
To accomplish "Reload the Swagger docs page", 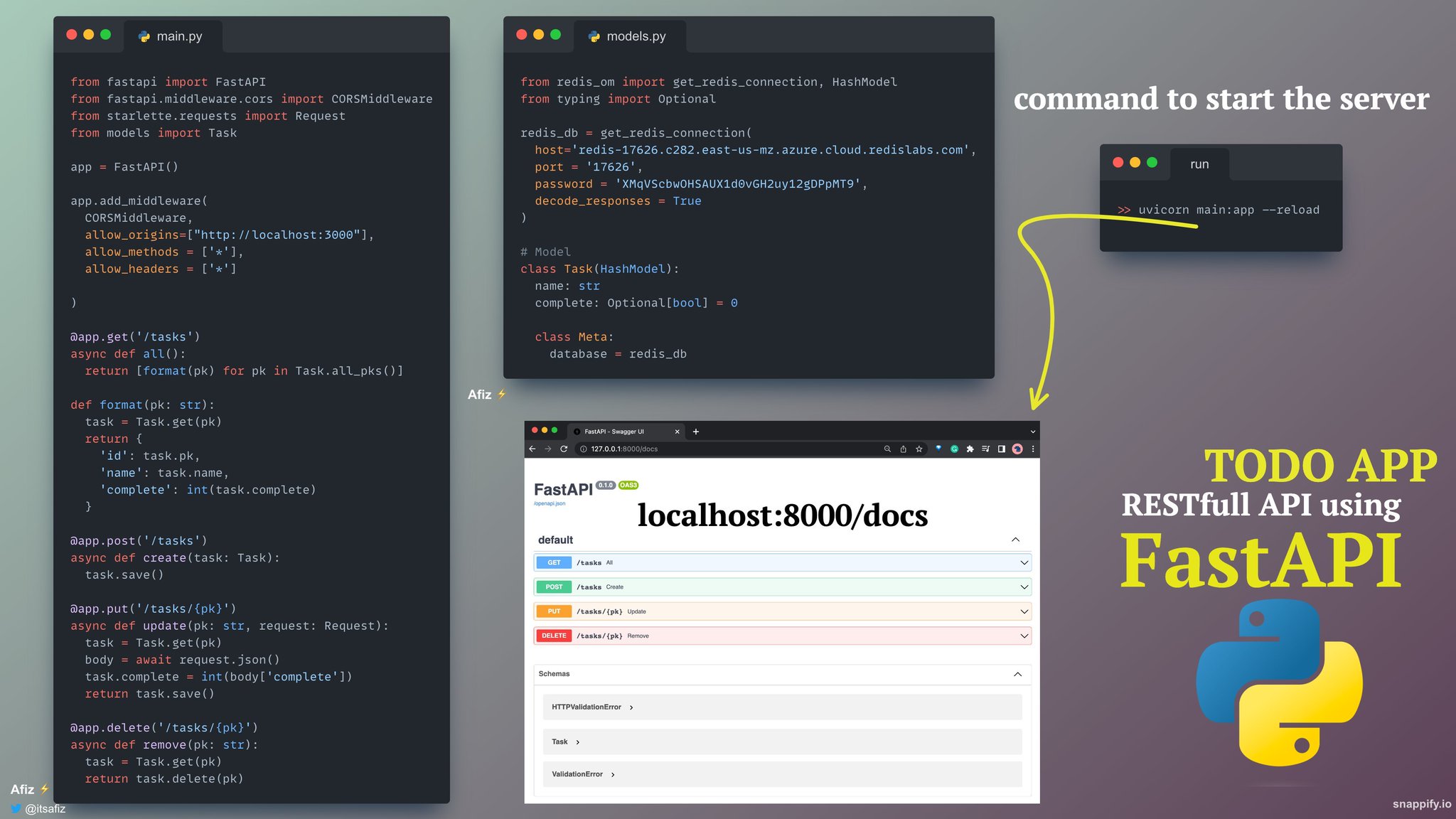I will point(564,449).
